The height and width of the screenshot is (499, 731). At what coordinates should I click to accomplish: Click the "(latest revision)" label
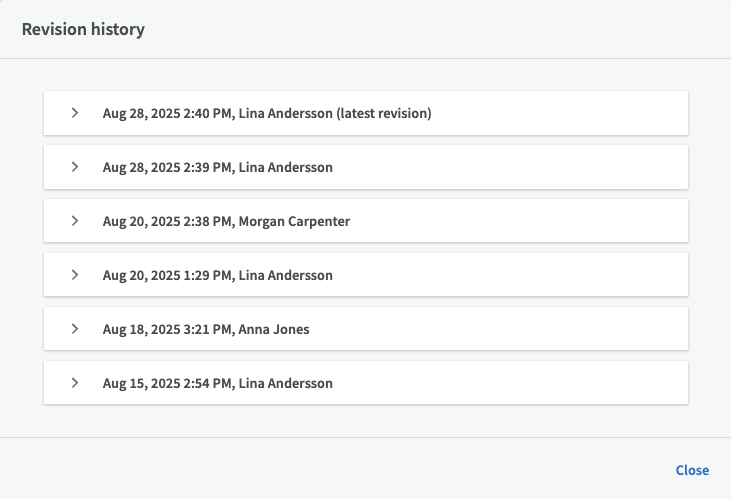coord(384,113)
